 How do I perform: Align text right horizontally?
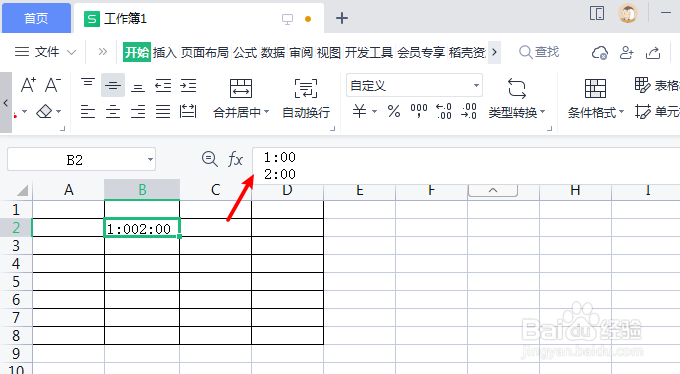[x=138, y=112]
